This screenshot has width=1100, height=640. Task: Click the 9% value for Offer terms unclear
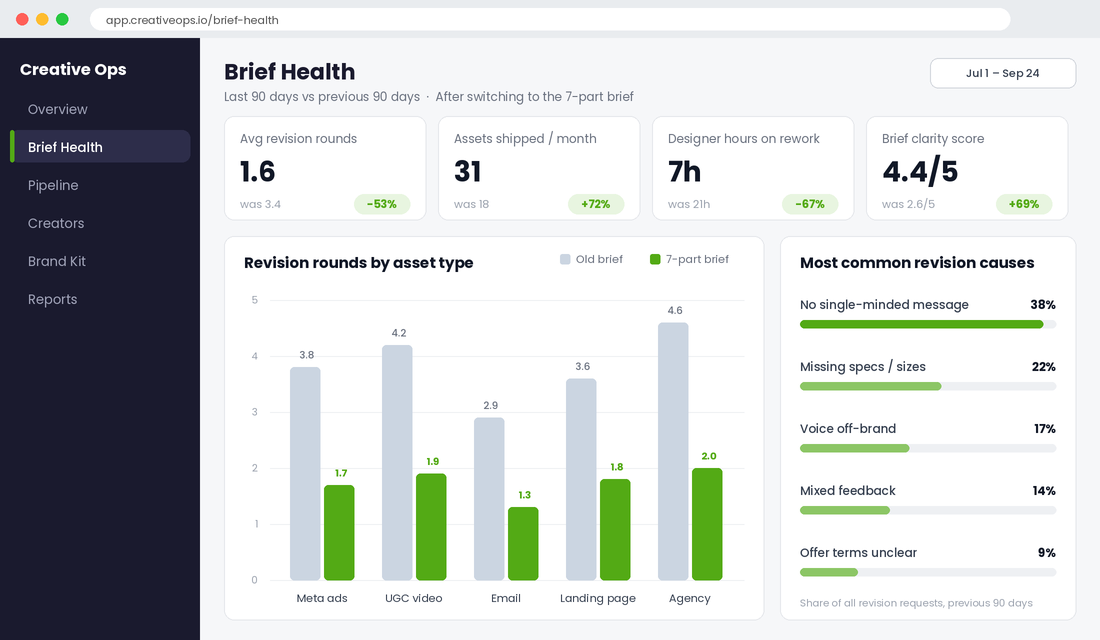[1047, 552]
